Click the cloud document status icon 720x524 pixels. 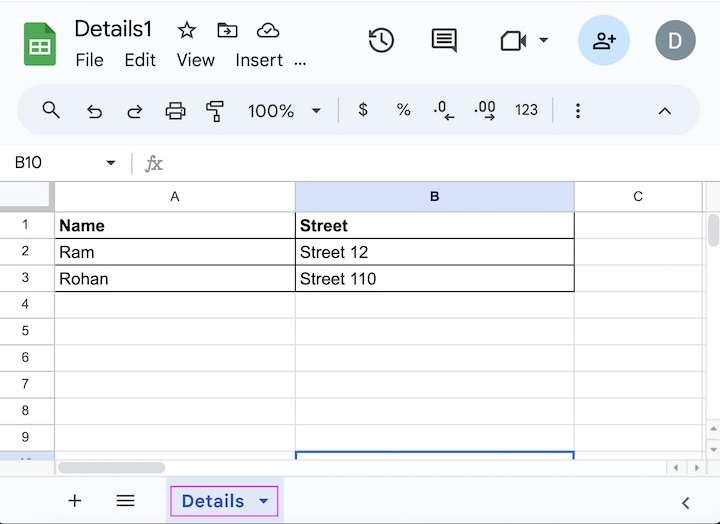tap(267, 30)
